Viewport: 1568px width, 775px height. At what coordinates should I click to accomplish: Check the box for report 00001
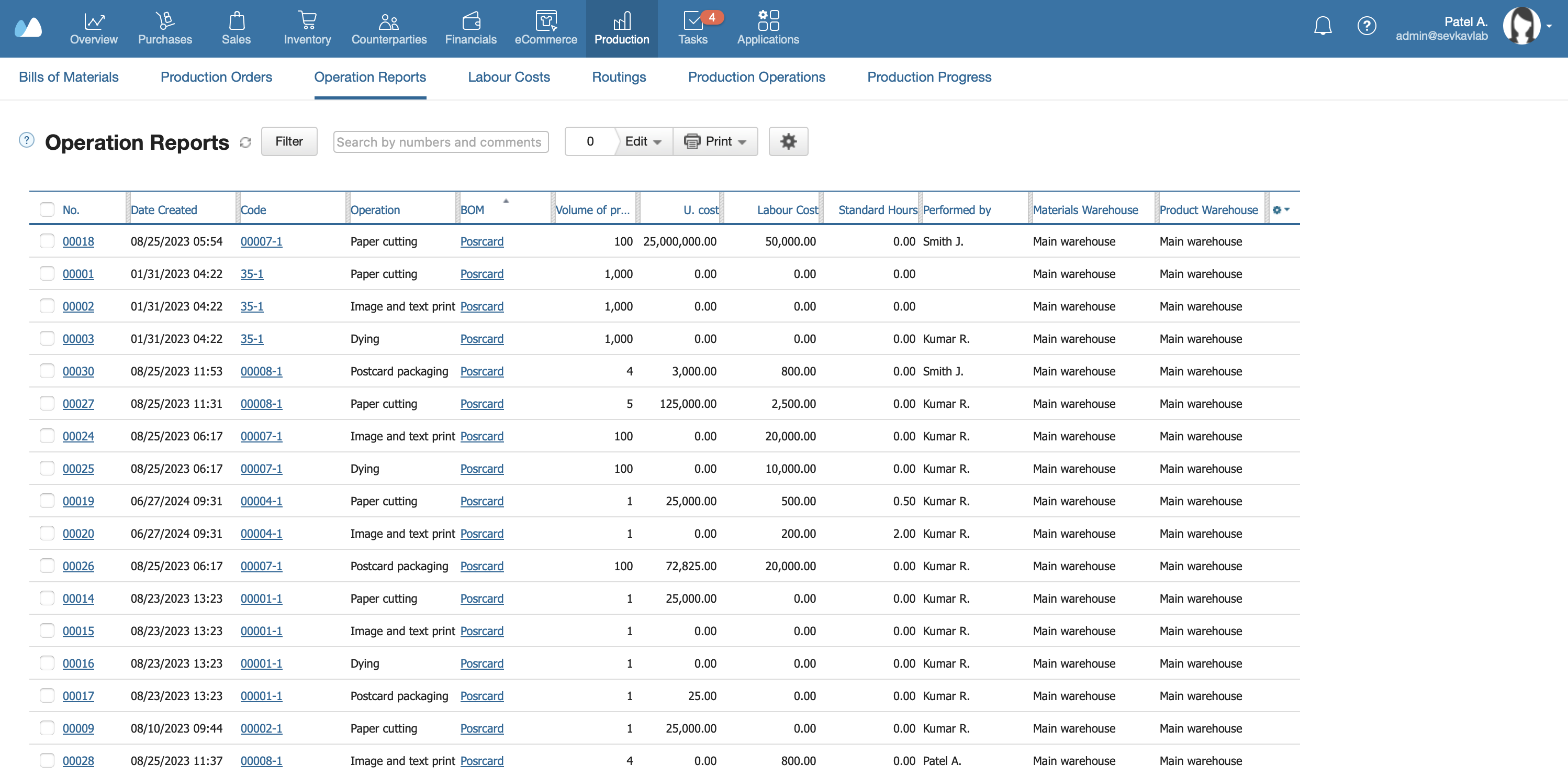(x=47, y=273)
